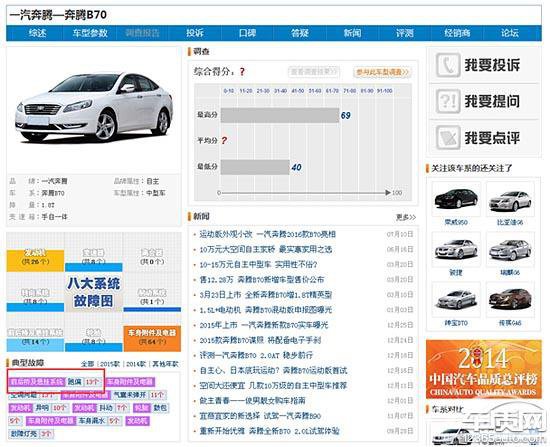This screenshot has width=550, height=447.
Task: Open the 投诉 complaints tab
Action: [195, 33]
